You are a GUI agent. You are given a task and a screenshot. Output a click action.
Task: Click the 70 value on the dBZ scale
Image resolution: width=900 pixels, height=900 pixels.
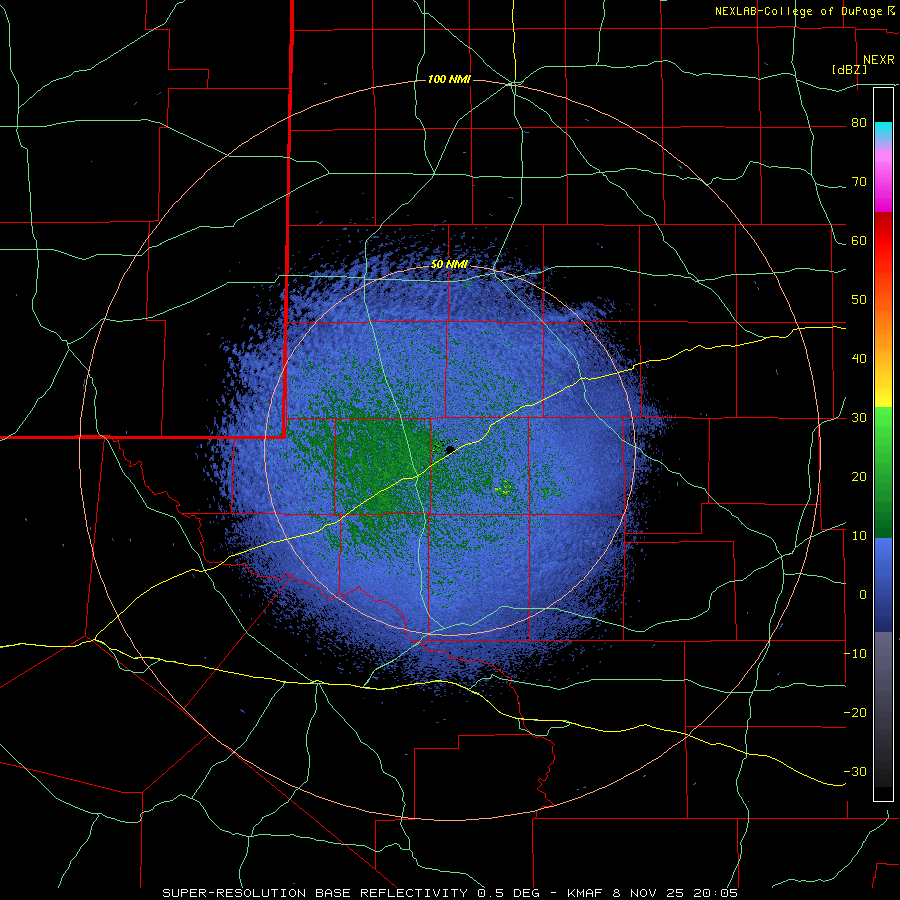tap(859, 182)
